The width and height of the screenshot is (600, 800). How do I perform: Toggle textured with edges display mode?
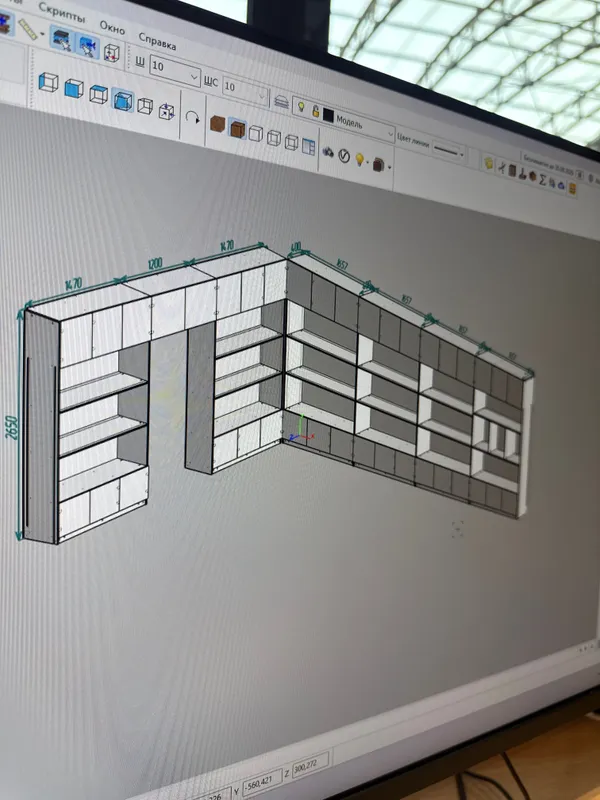[237, 129]
